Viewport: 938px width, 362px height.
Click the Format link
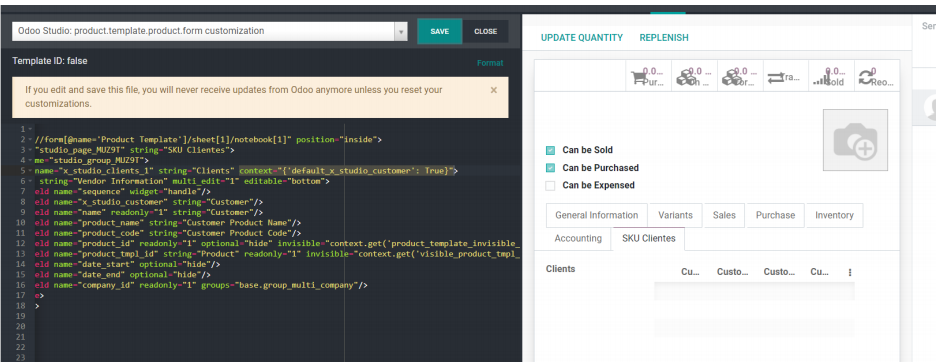[x=490, y=63]
